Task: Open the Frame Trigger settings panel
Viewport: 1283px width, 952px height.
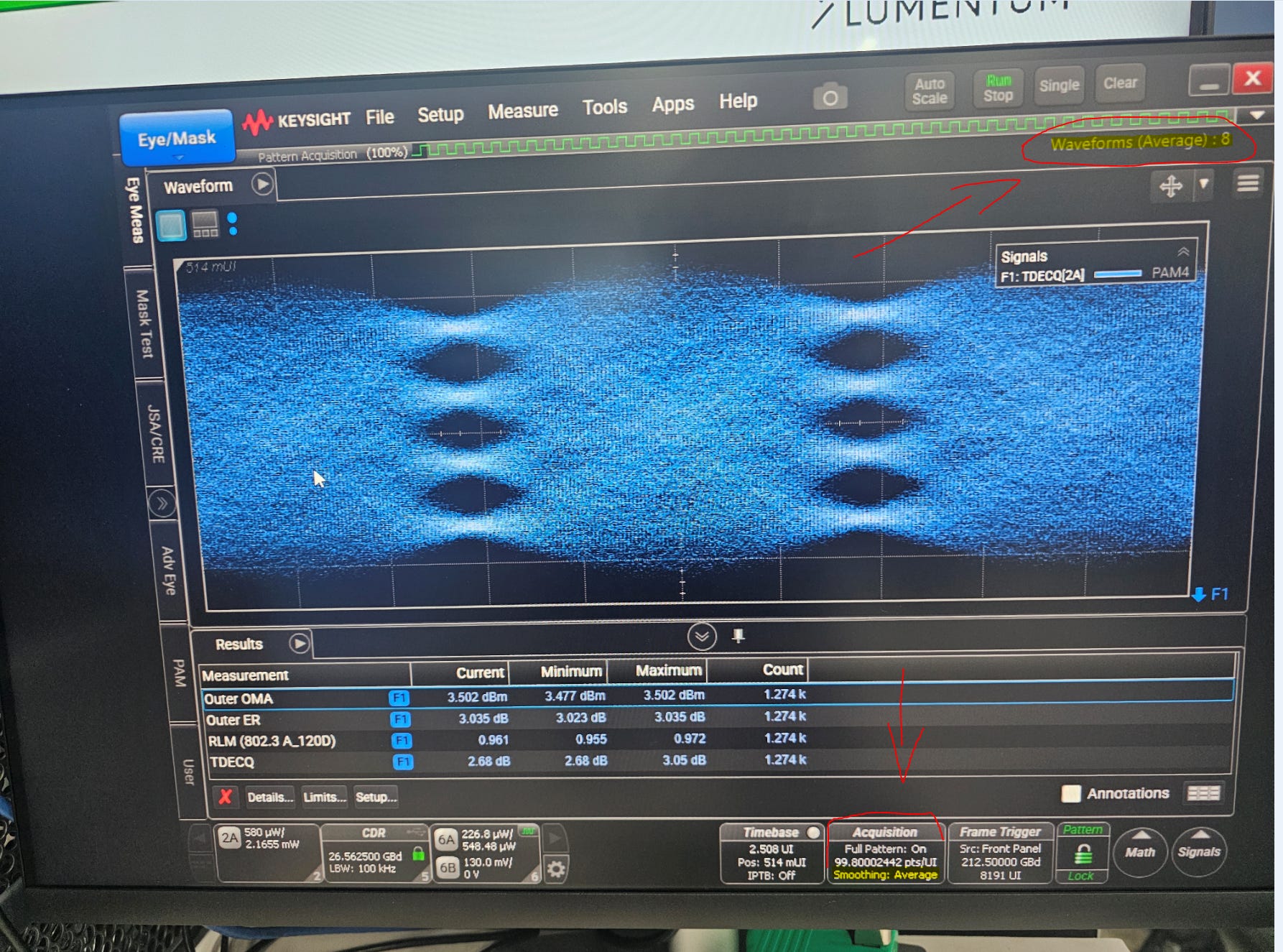Action: [1000, 853]
